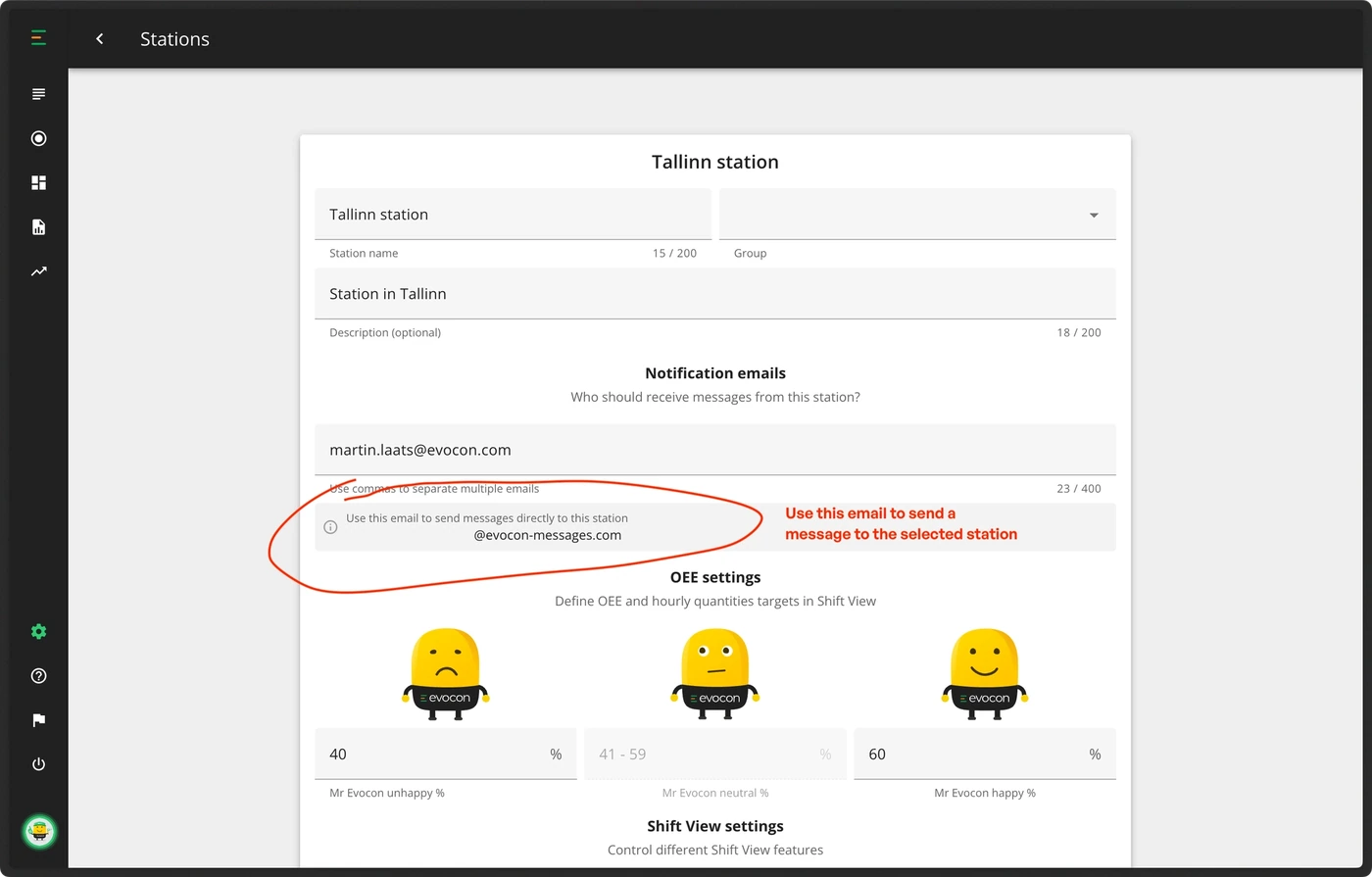
Task: Click the happy Mr Evocon mascot
Action: tap(985, 674)
